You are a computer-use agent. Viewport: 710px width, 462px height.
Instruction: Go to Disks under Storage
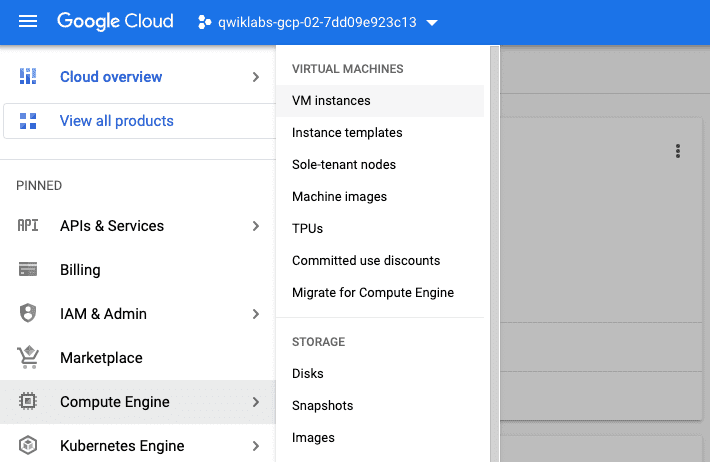click(308, 374)
